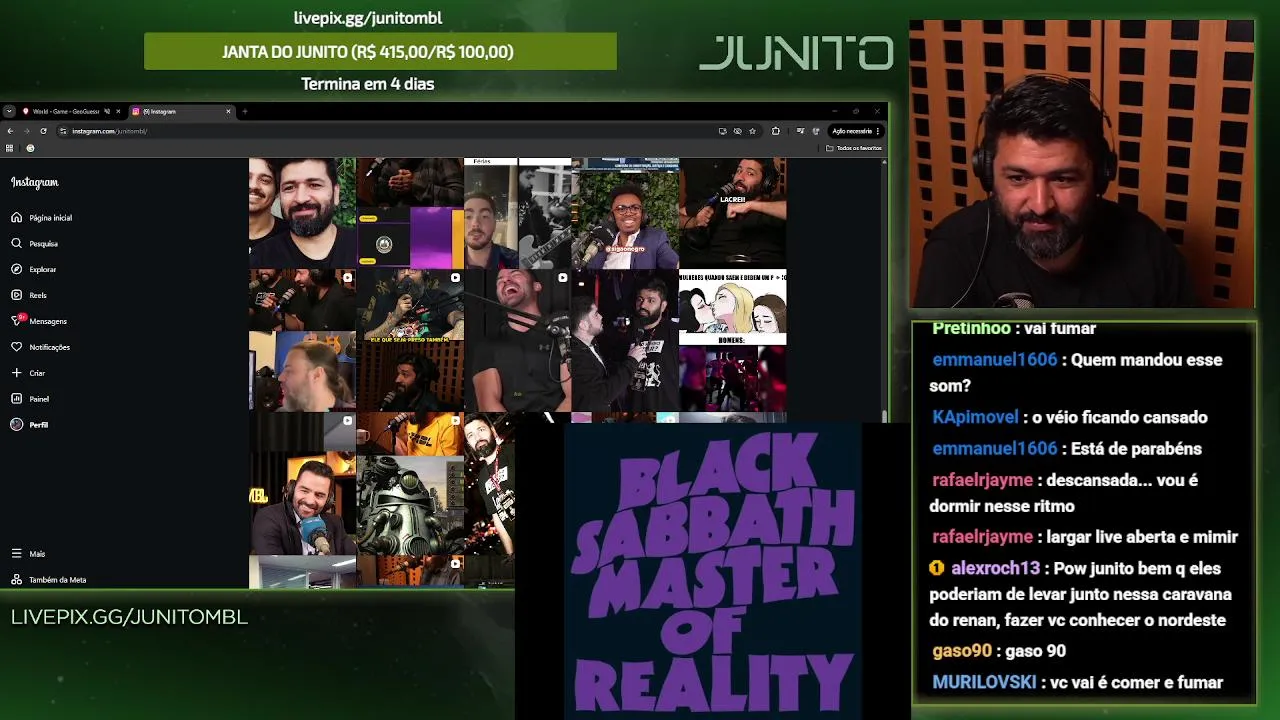Viewport: 1280px width, 720px height.
Task: Close the Instagram tab
Action: coord(228,111)
